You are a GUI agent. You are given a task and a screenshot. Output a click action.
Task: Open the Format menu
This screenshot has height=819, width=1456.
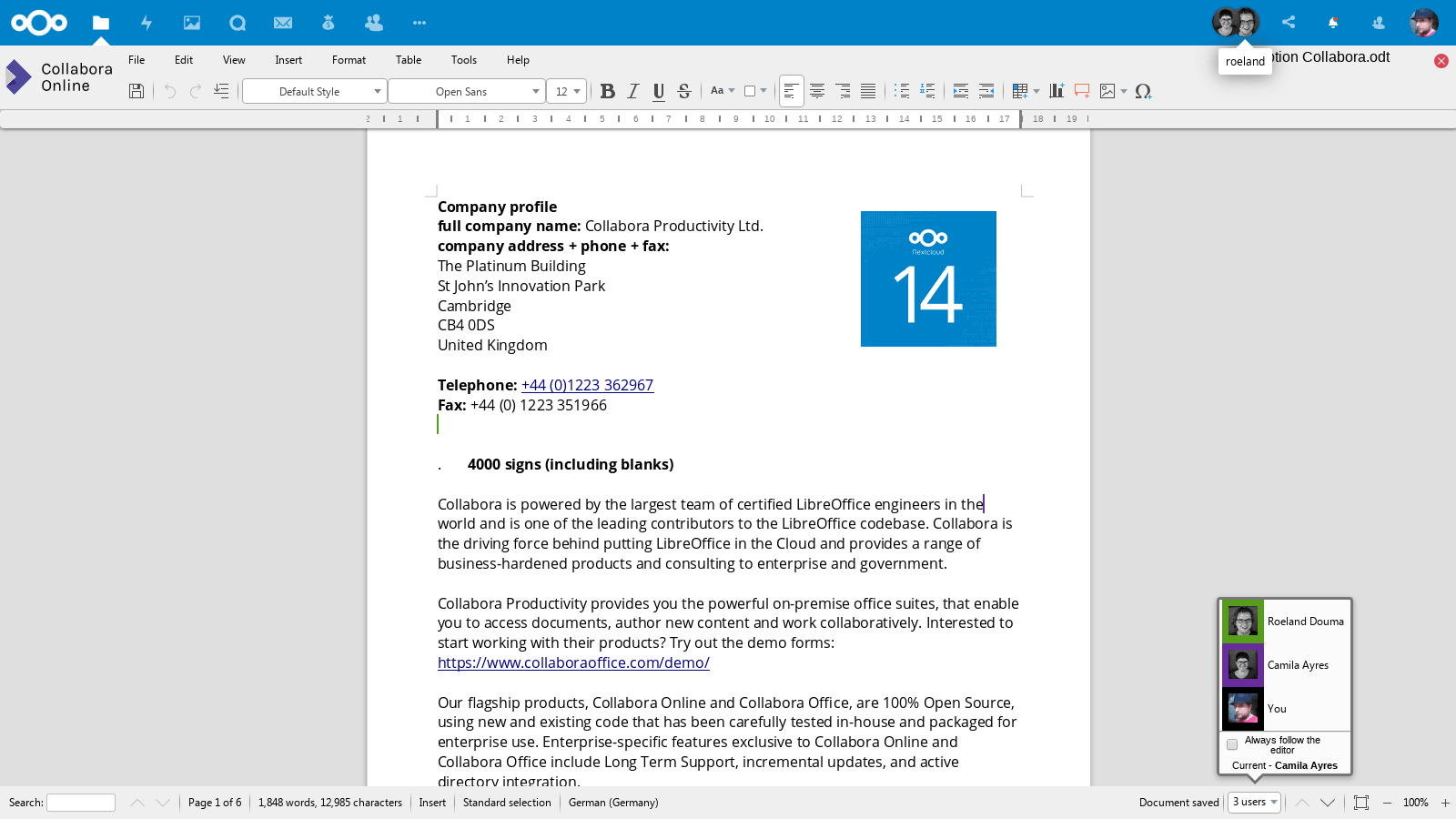(x=349, y=60)
